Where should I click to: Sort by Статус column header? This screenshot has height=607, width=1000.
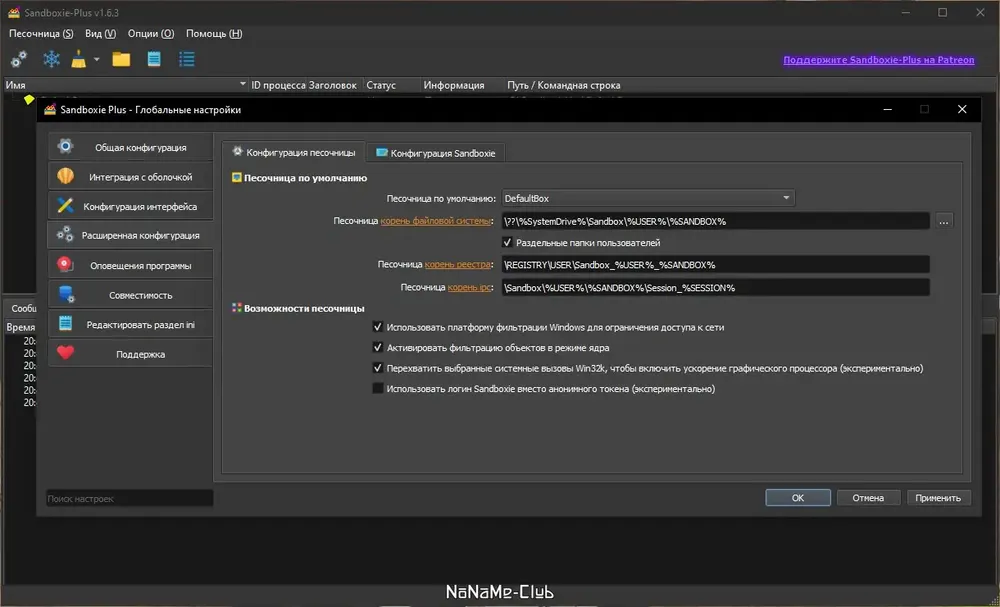(x=391, y=85)
